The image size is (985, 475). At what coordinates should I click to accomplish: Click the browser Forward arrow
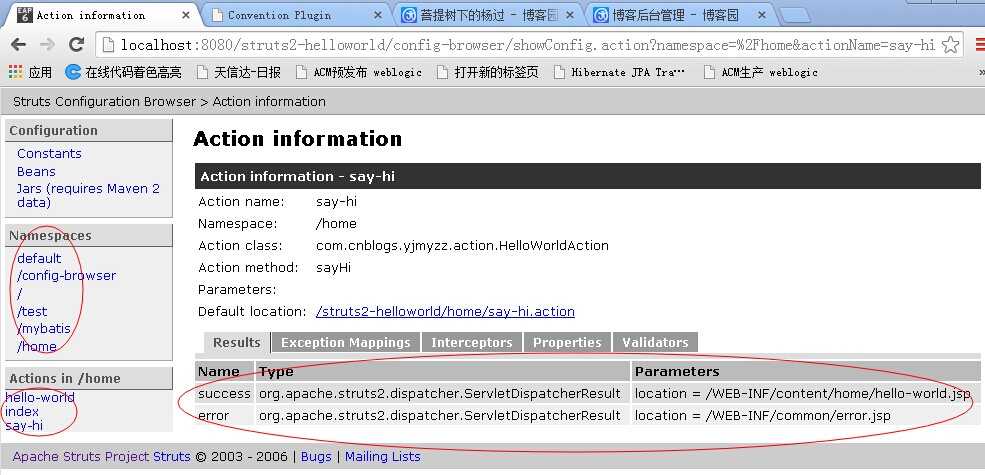tap(47, 45)
